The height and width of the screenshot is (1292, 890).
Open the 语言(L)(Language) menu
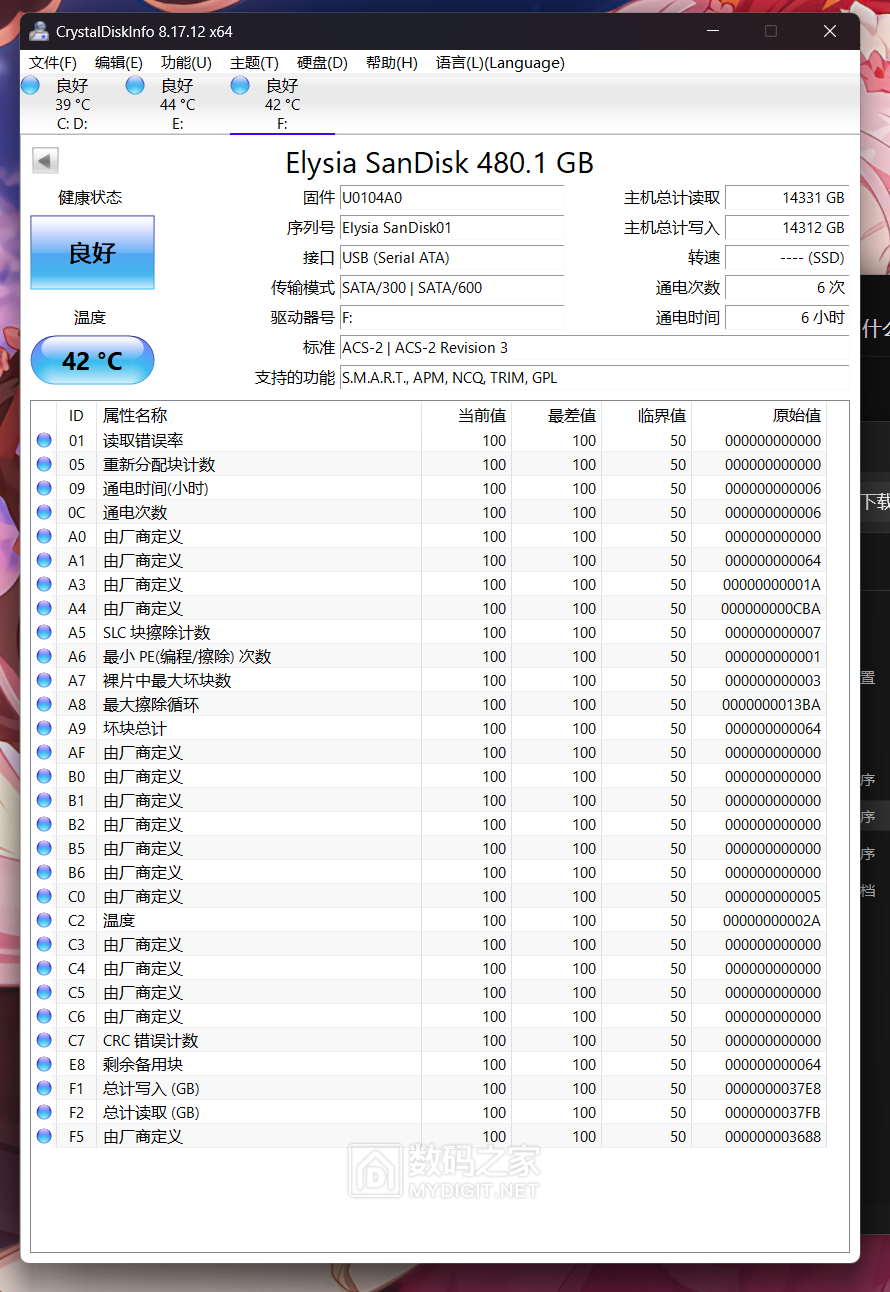click(x=500, y=63)
